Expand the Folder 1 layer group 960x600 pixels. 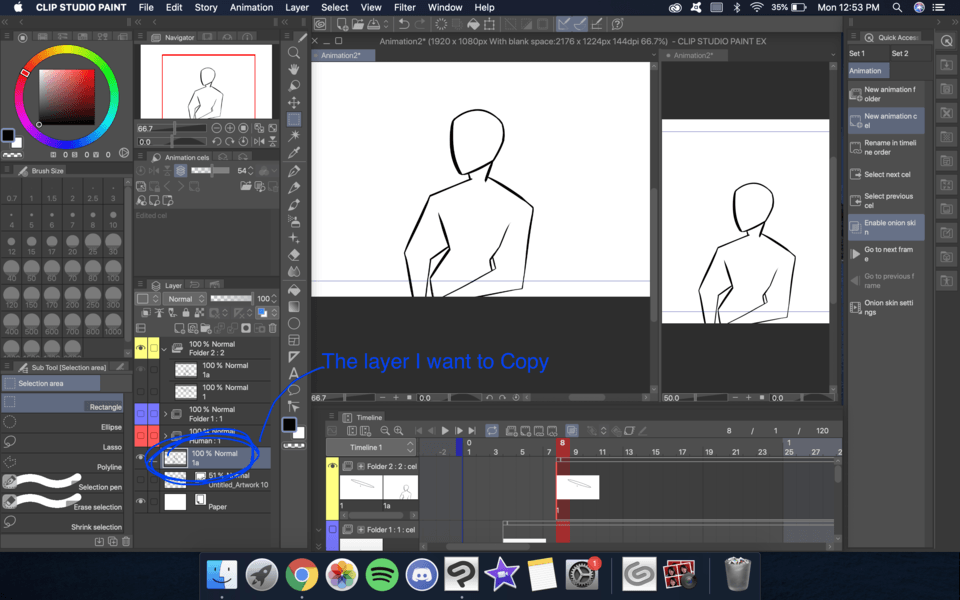coord(165,413)
